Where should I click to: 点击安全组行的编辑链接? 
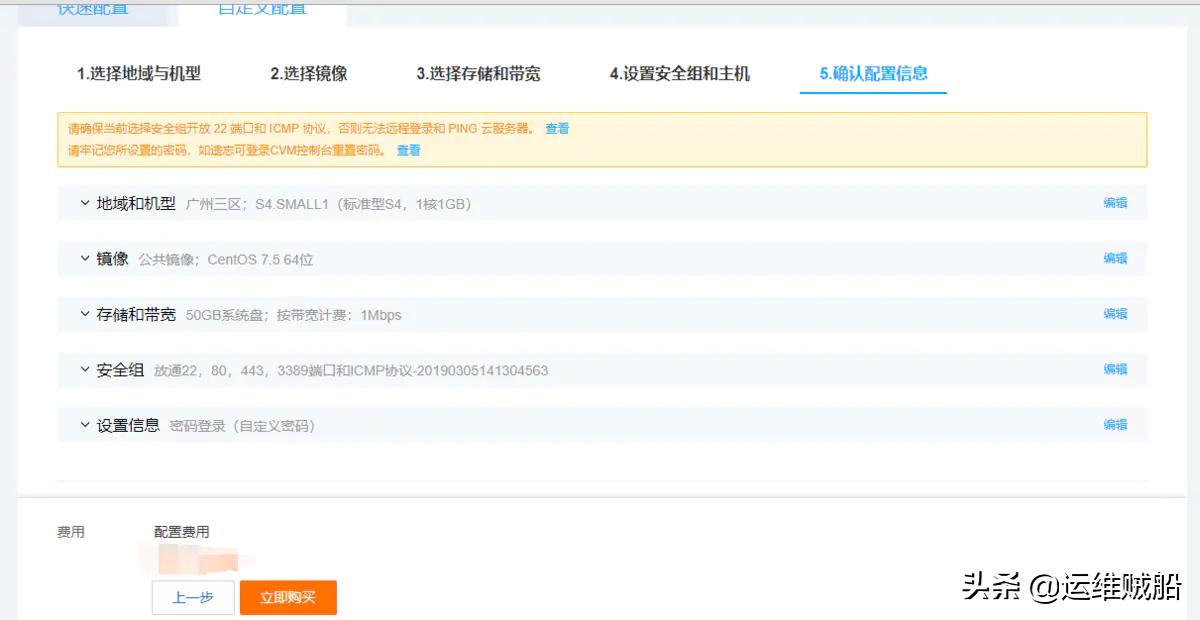pyautogui.click(x=1116, y=369)
